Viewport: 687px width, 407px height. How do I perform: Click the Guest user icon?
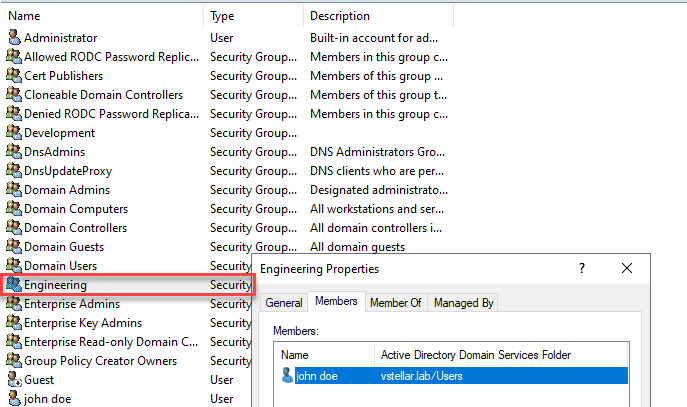(14, 380)
